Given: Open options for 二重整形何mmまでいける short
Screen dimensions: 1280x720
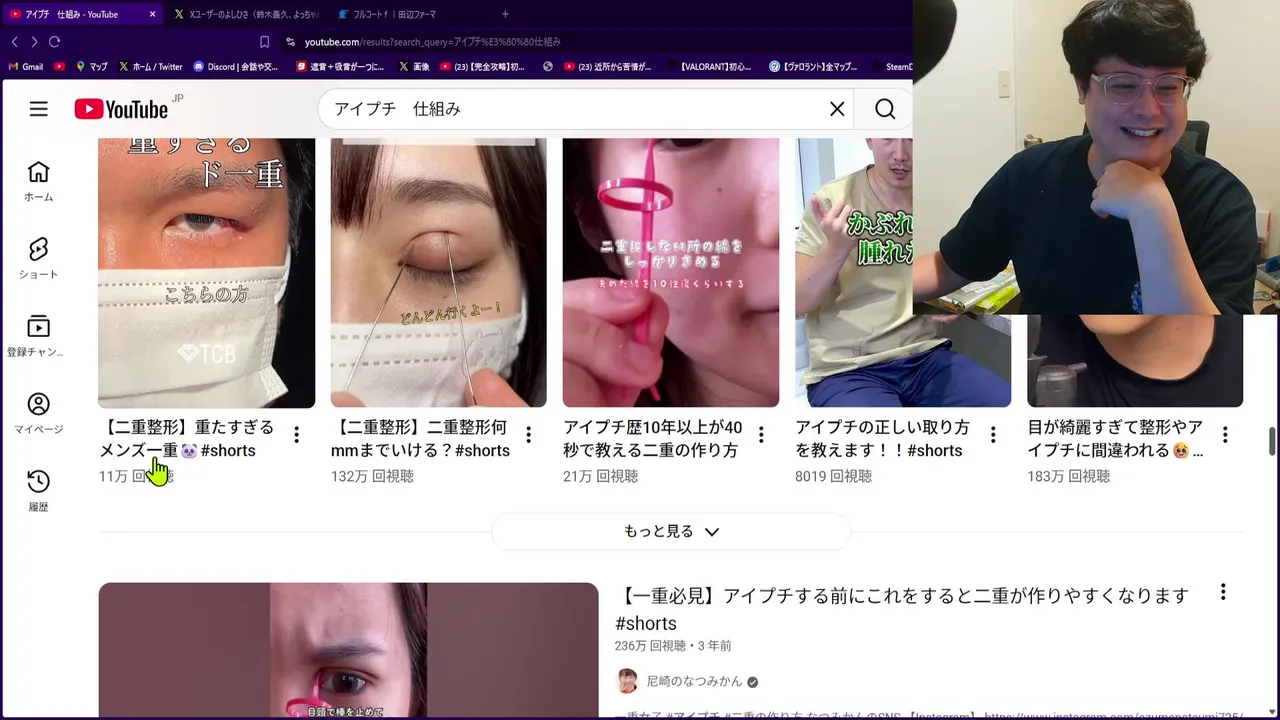Looking at the screenshot, I should click(x=528, y=434).
